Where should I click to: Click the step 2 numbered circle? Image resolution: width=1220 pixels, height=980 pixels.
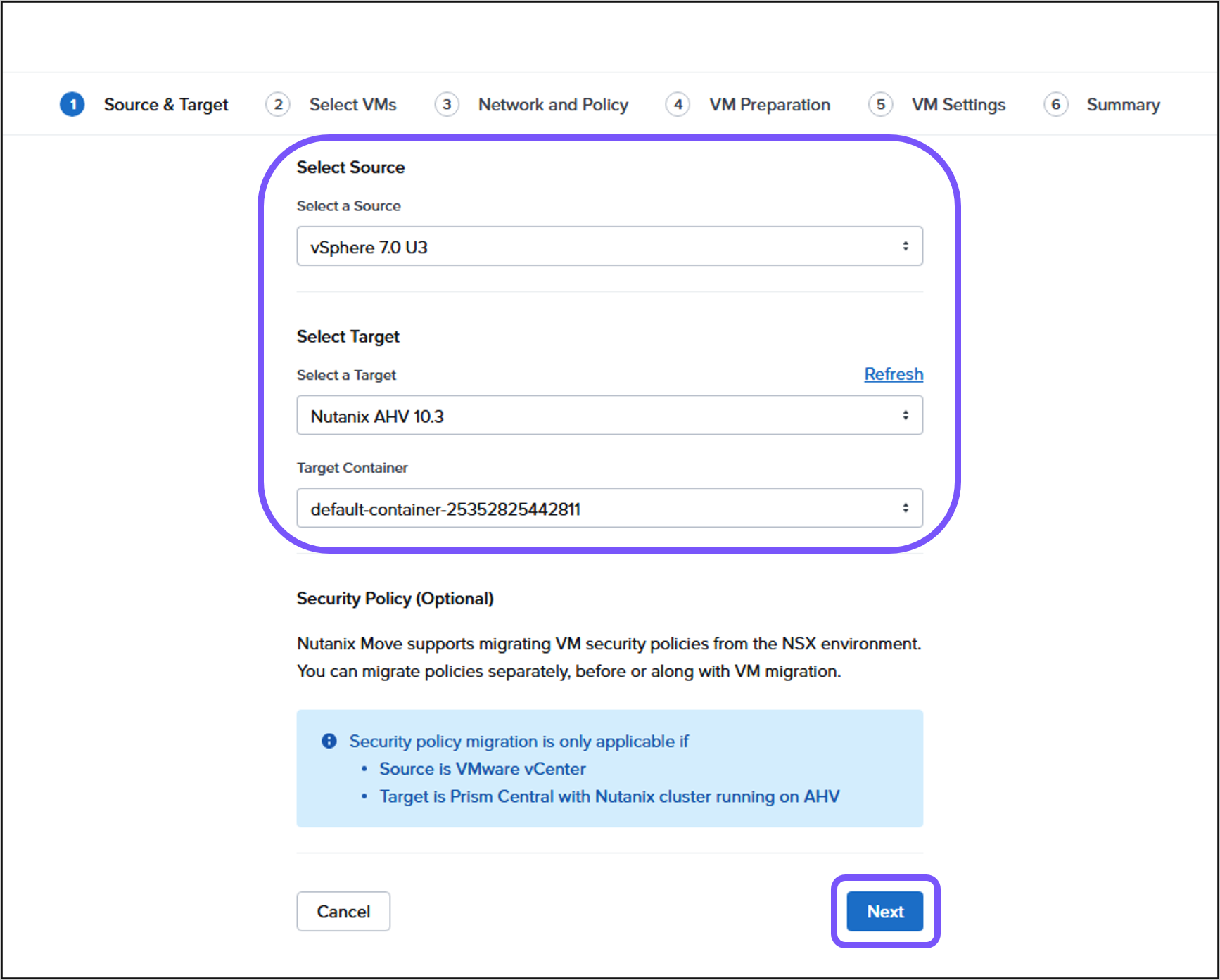pyautogui.click(x=278, y=105)
